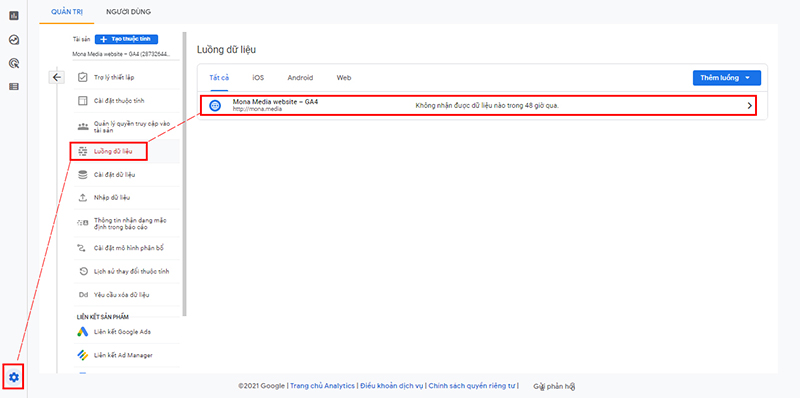Click the Cài đặt thuộc tính window icon
This screenshot has width=800, height=398.
pos(82,101)
